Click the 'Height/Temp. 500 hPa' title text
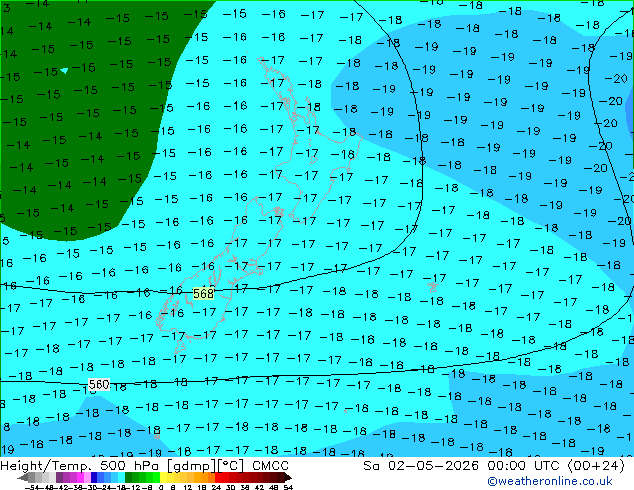The image size is (634, 490). 81,466
